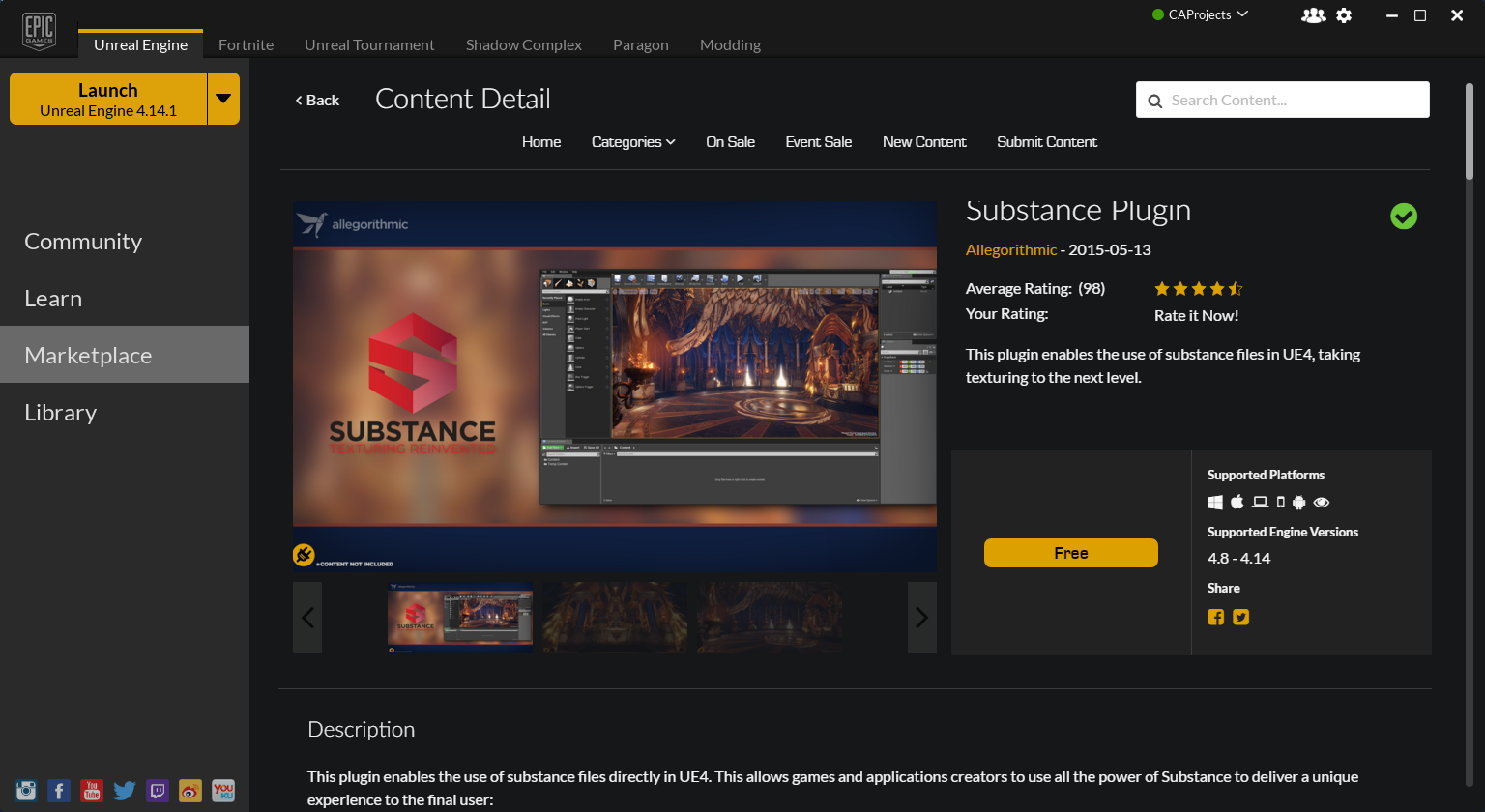Click the Apple platform icon

point(1237,502)
